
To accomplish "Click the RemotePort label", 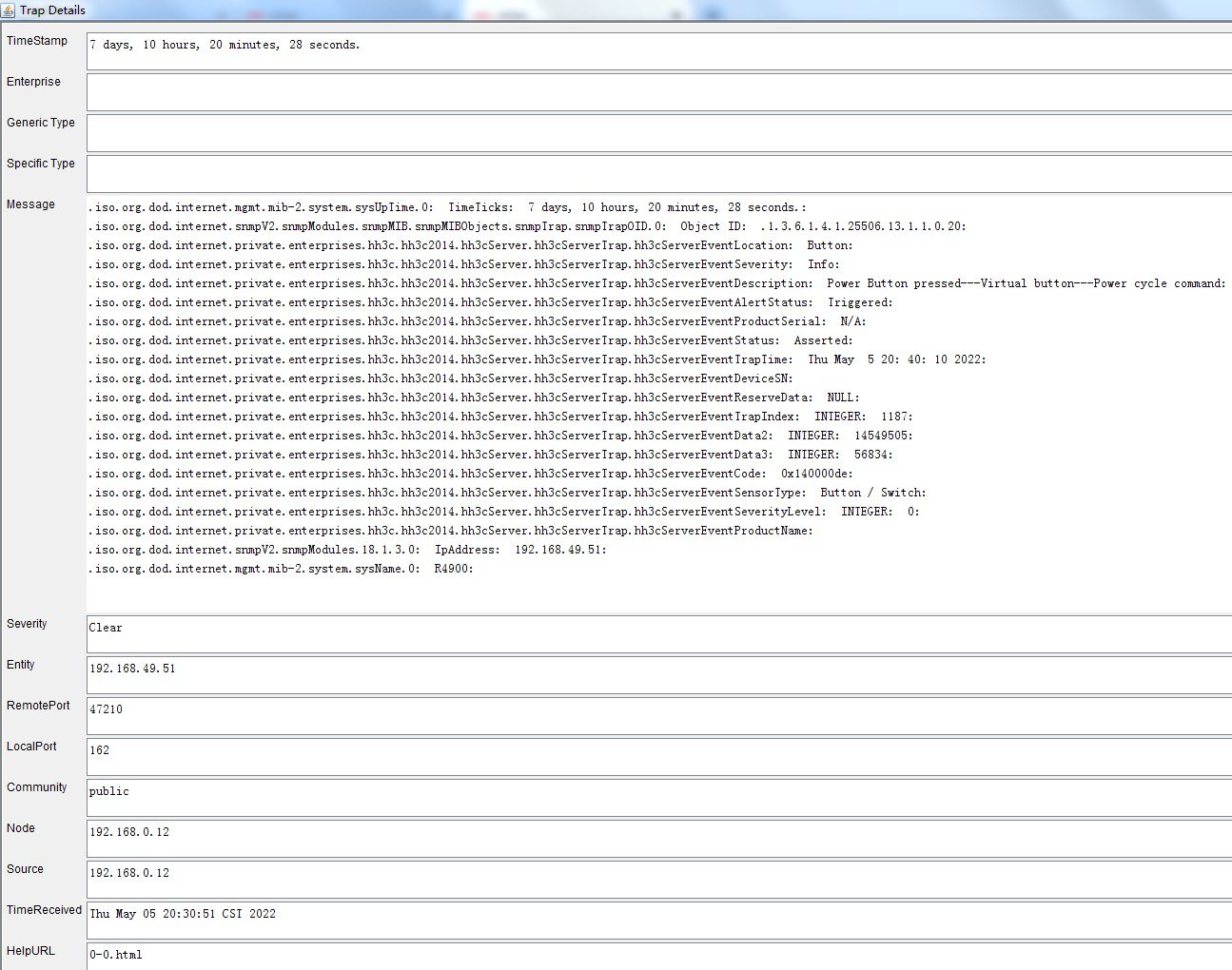I will point(38,706).
